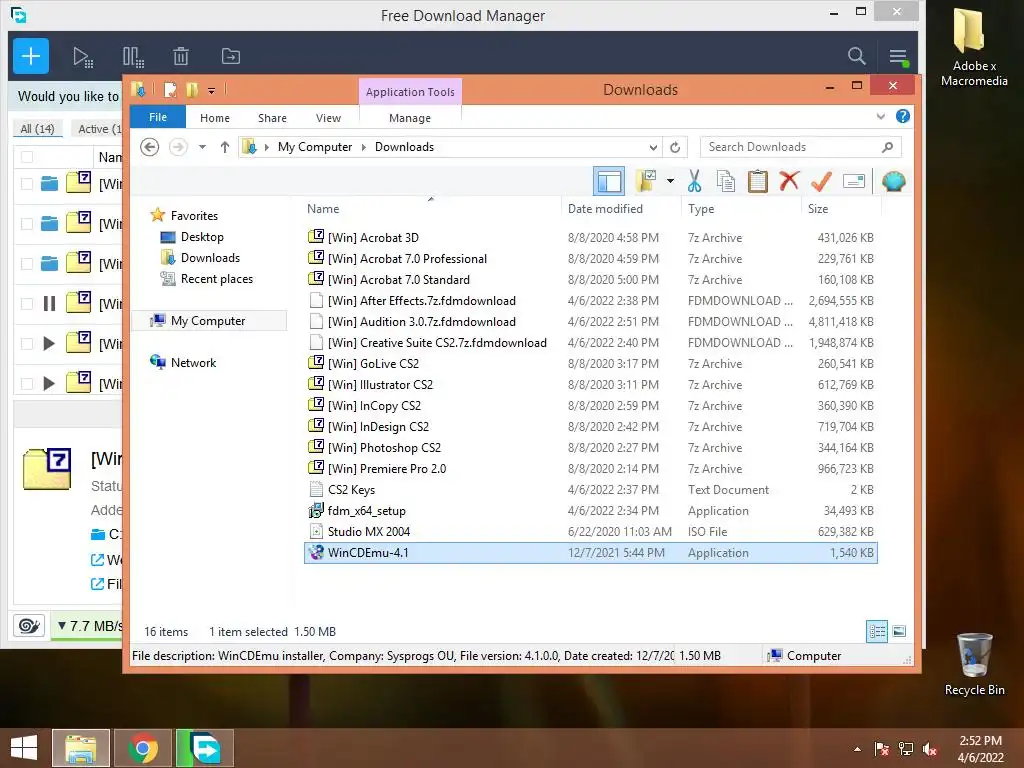Open the Manage ribbon tab
Screen dimensions: 1024x768
(410, 118)
